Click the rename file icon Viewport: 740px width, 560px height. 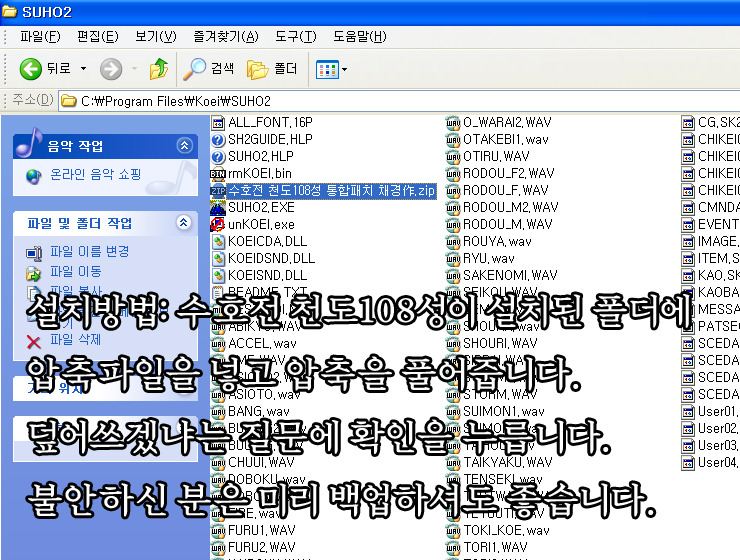[x=34, y=253]
